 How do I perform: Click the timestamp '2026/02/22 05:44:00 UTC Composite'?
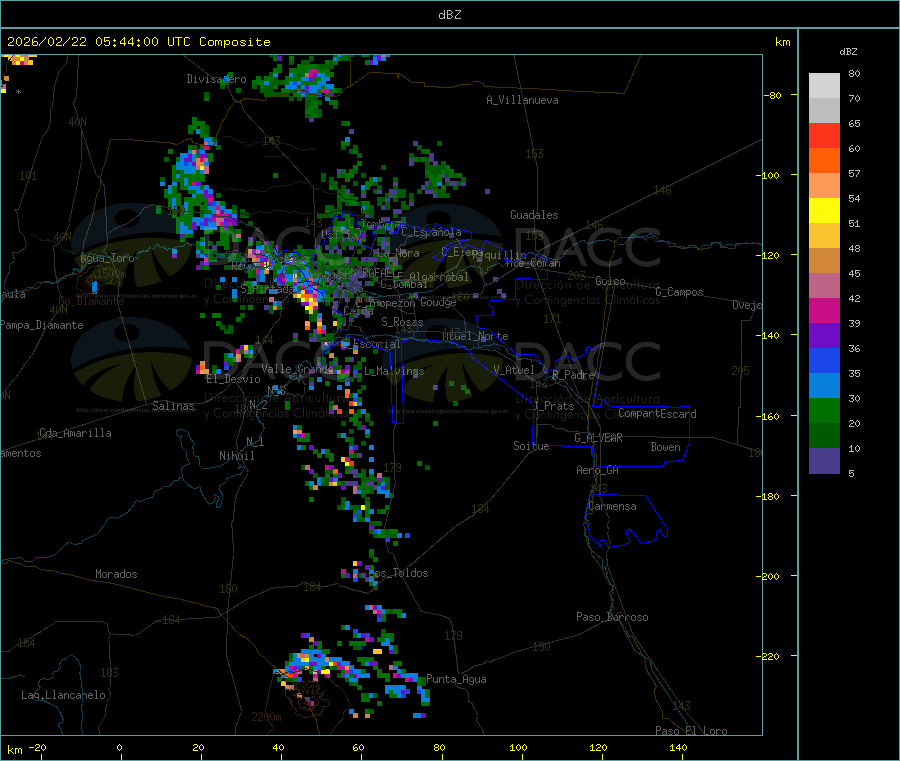point(139,42)
